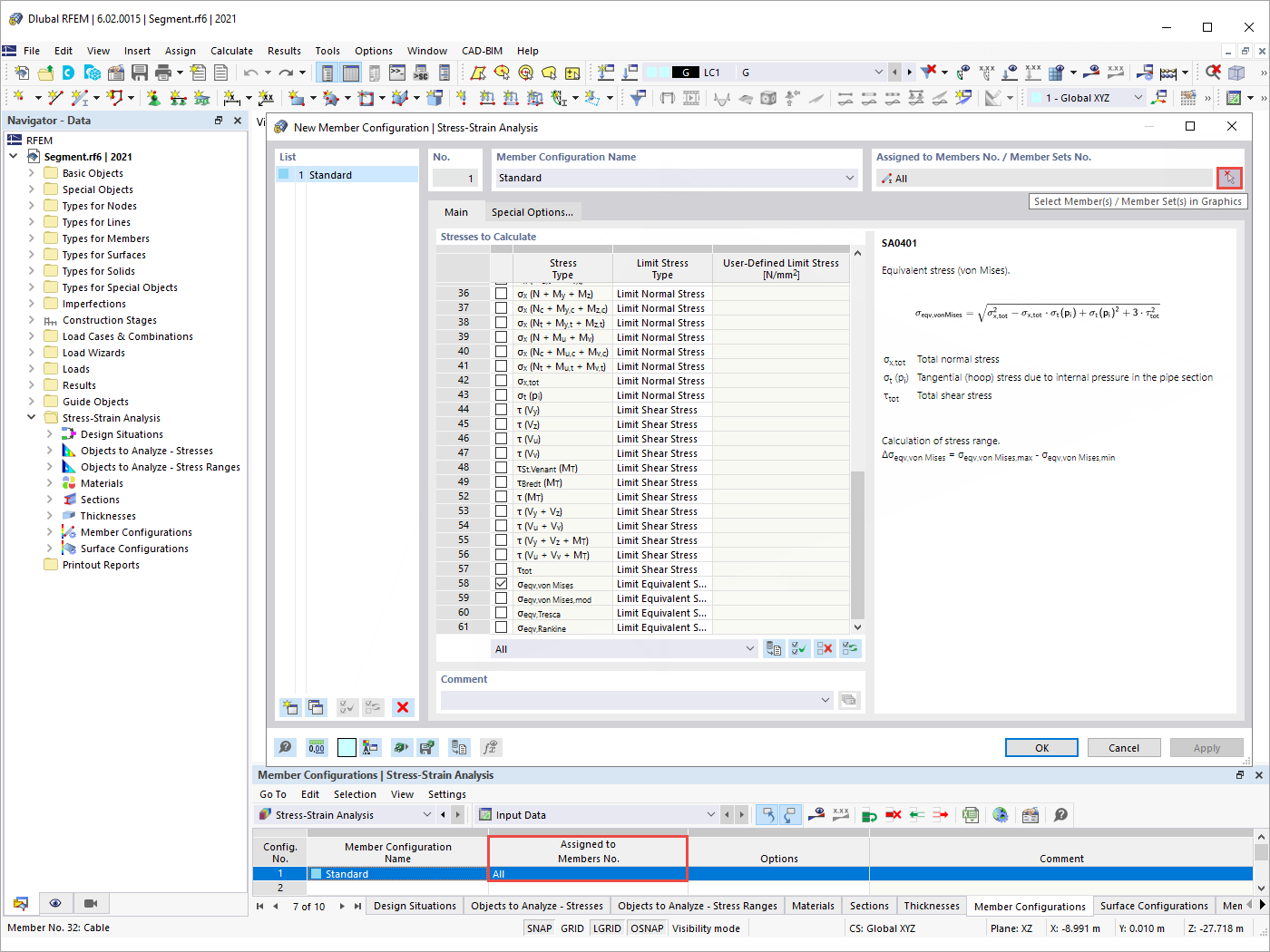Click the Standard row color swatch in bottom table
This screenshot has width=1270, height=952.
tap(317, 874)
